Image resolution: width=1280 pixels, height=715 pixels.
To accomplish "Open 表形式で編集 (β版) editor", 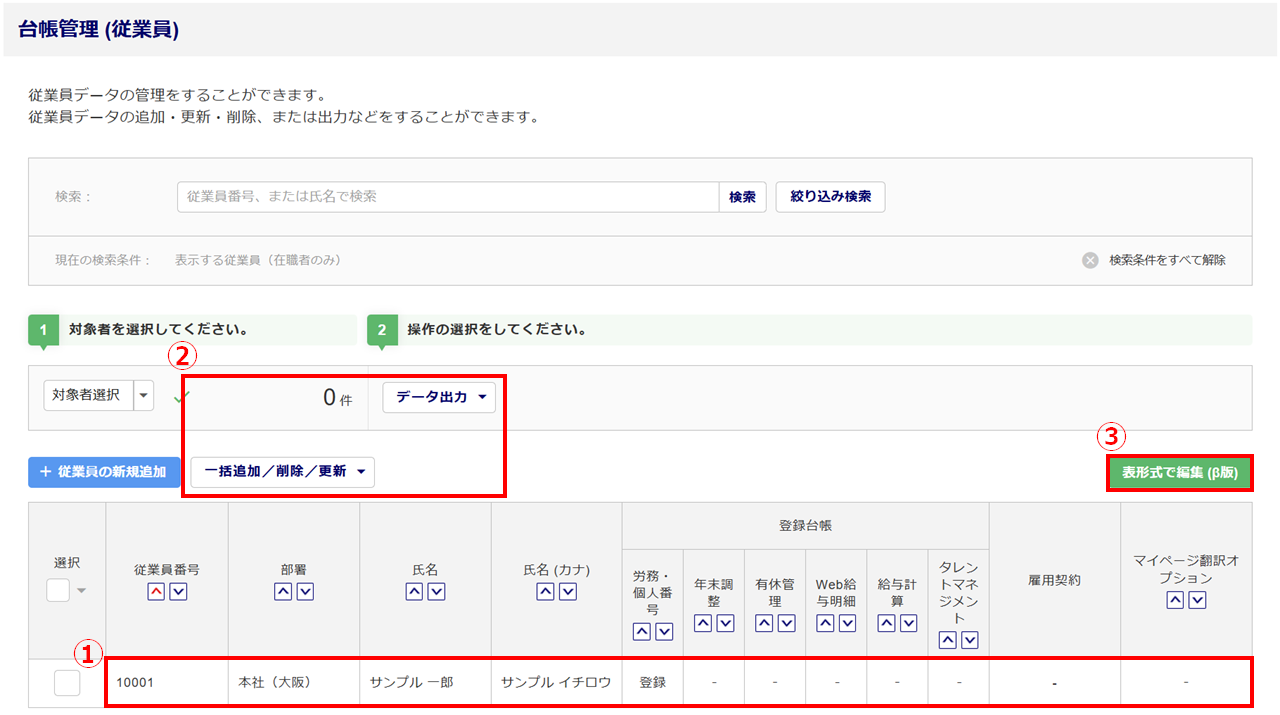I will tap(1179, 472).
